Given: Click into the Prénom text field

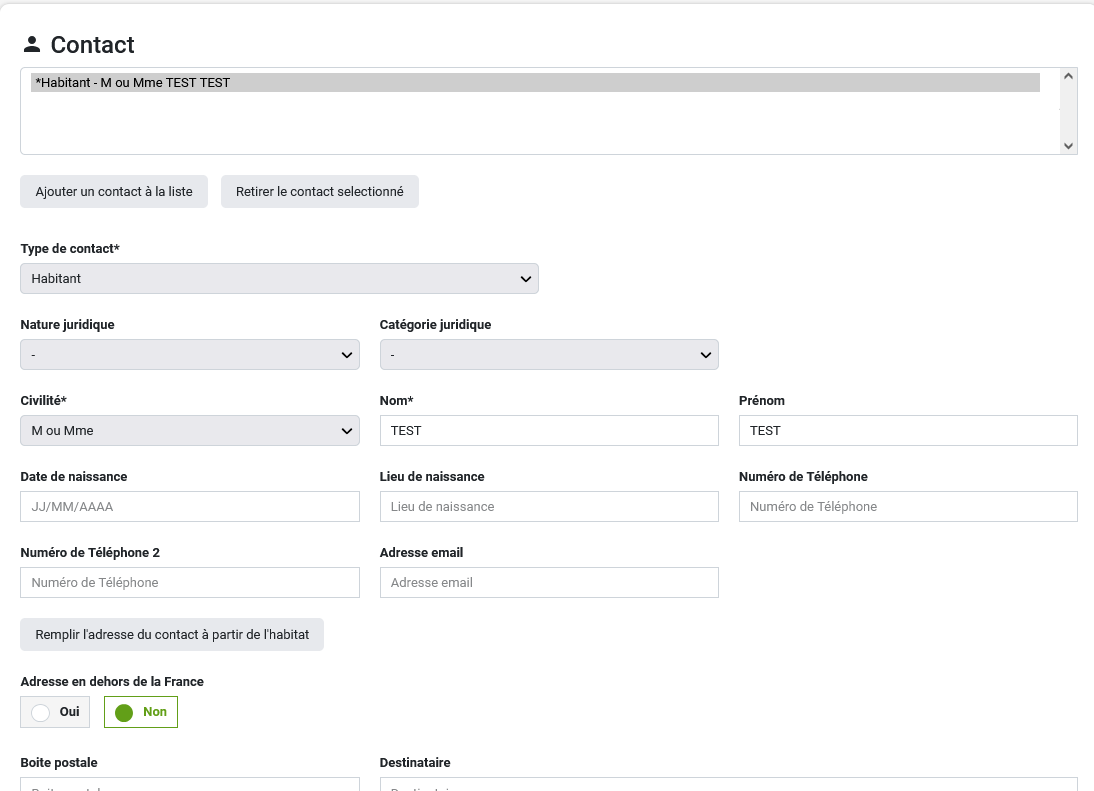Looking at the screenshot, I should 907,431.
